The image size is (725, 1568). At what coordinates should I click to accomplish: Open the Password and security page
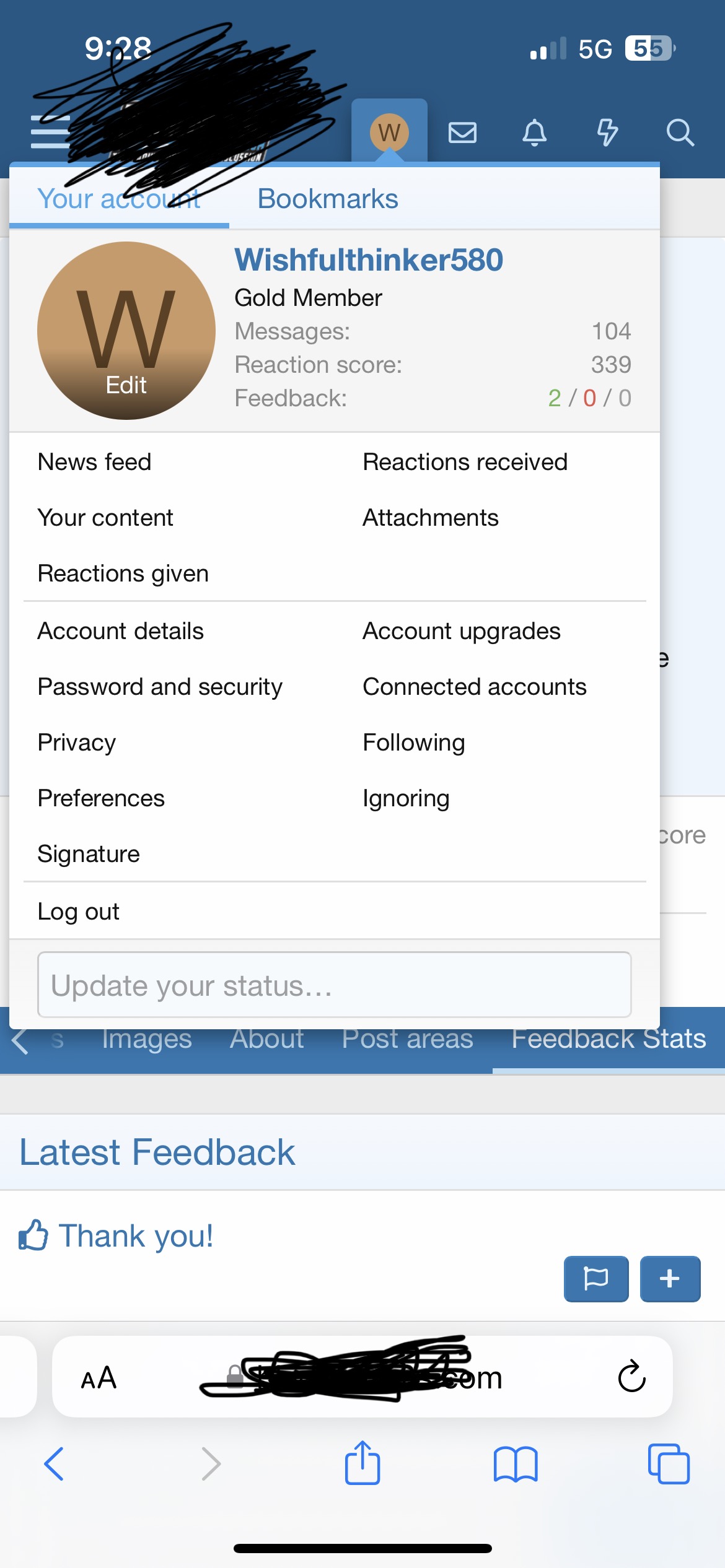point(160,687)
